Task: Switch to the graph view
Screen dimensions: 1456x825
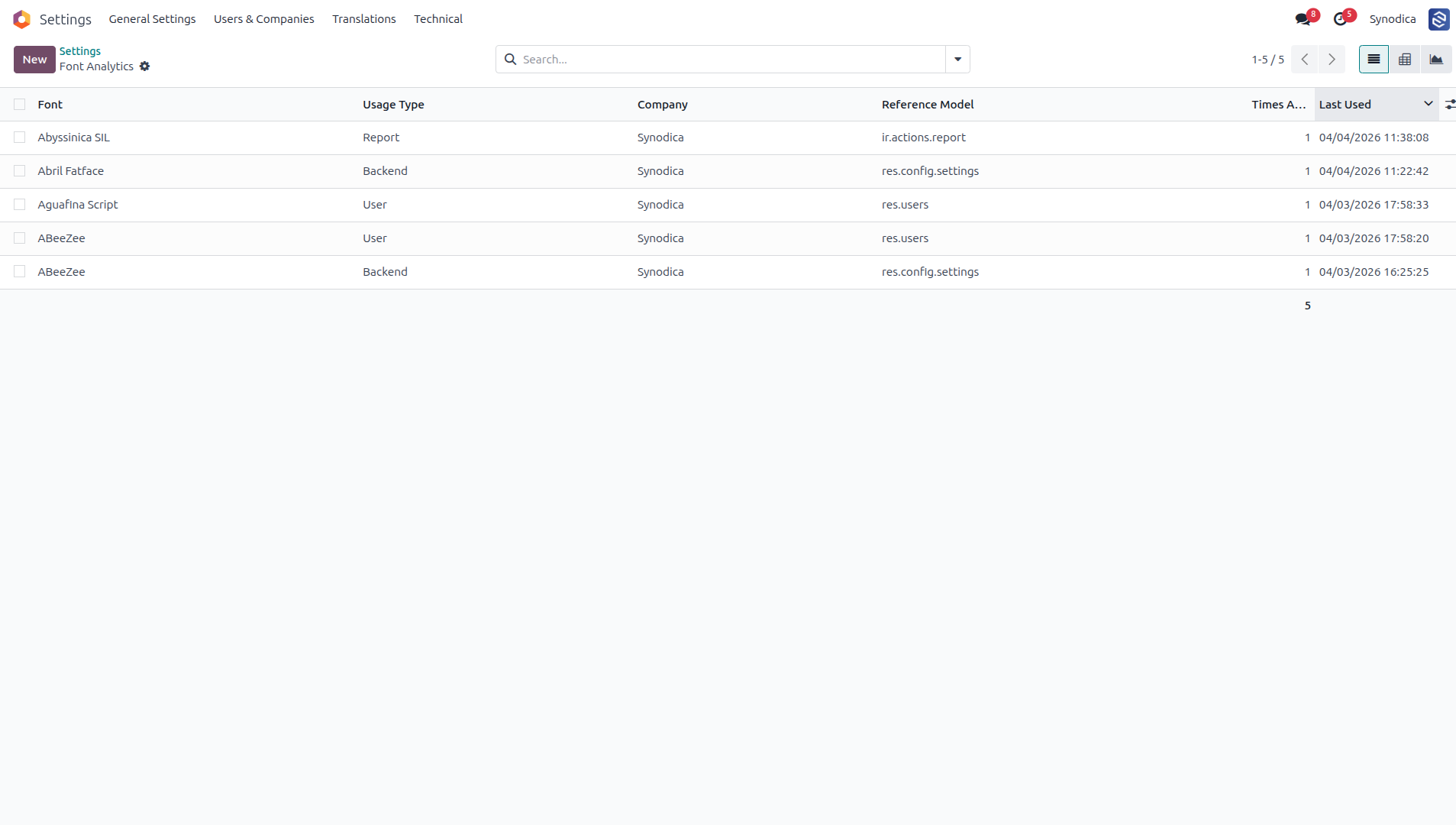Action: click(1436, 60)
